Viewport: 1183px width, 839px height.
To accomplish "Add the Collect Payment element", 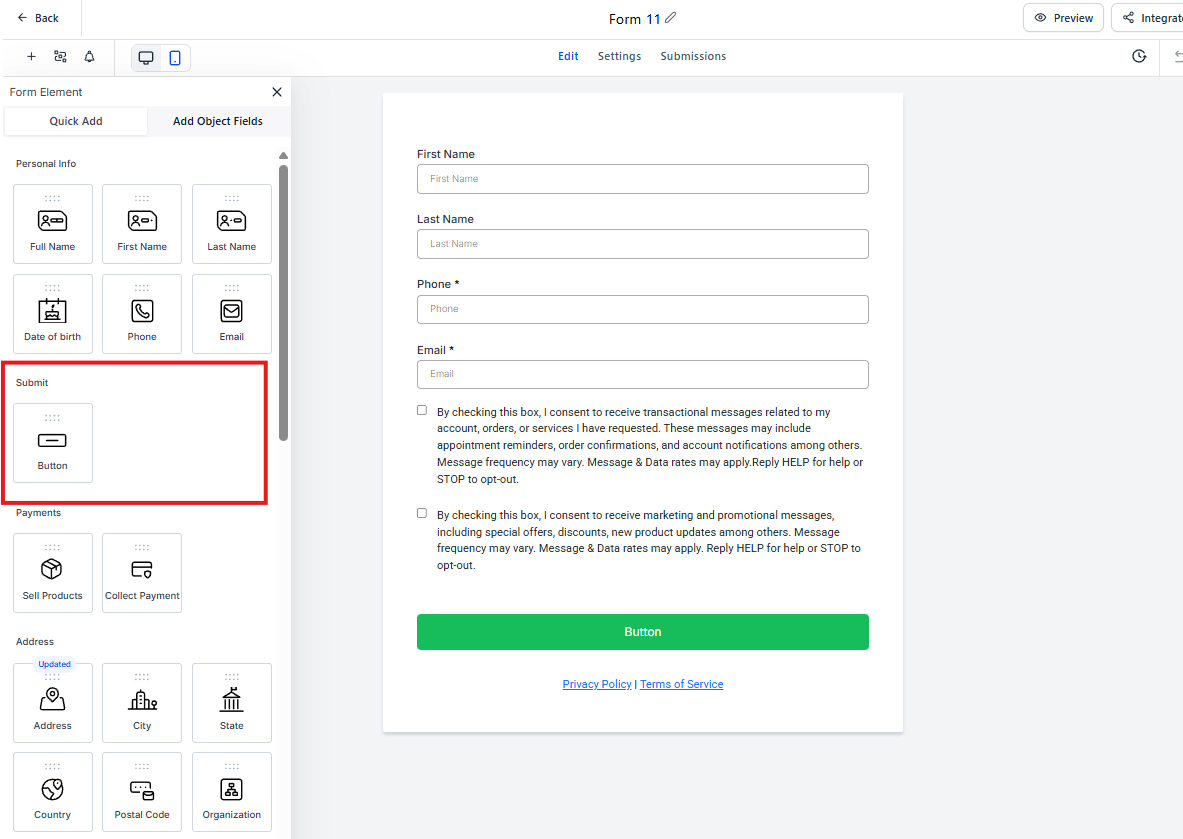I will click(x=142, y=573).
